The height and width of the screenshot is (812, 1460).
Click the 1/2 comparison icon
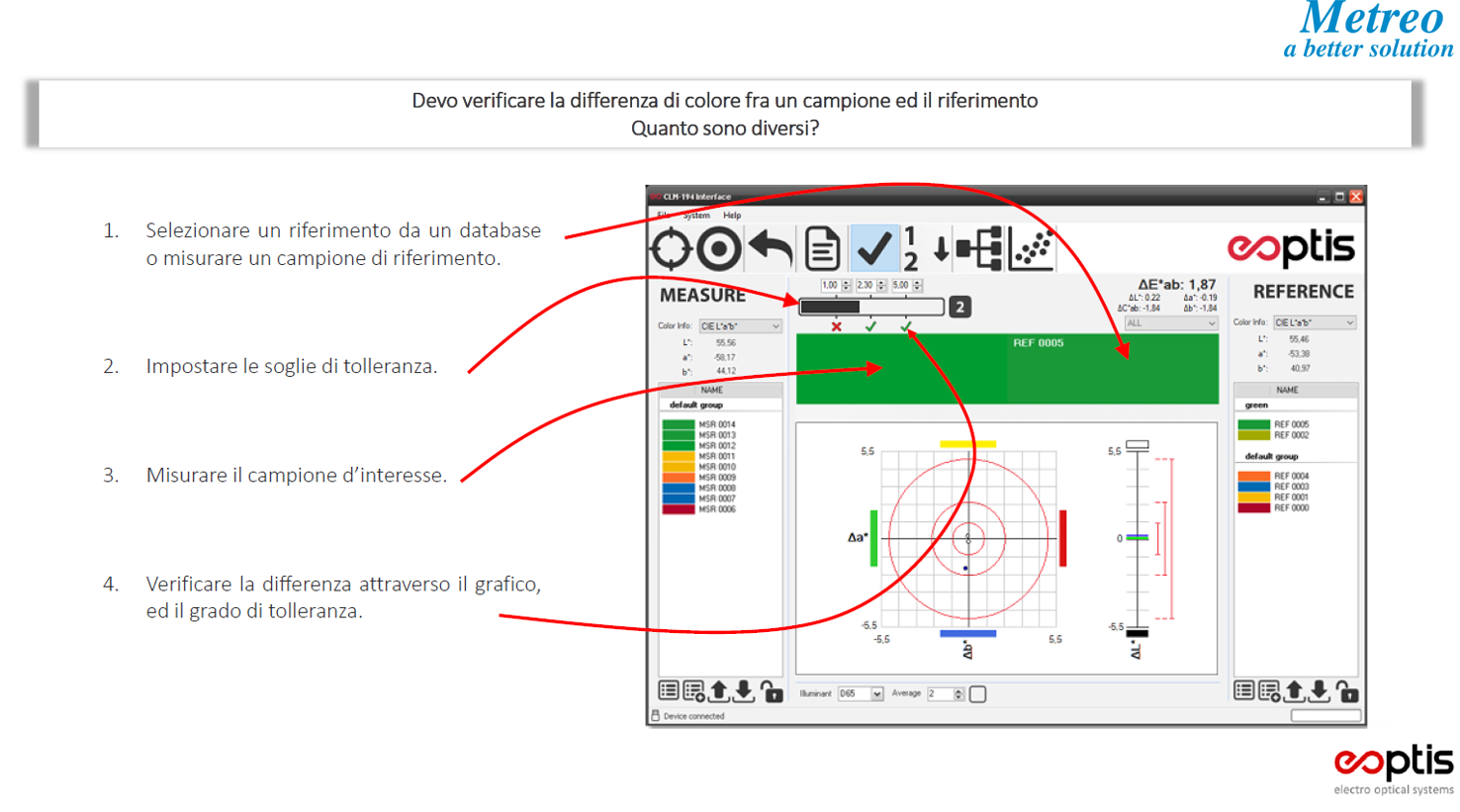911,247
